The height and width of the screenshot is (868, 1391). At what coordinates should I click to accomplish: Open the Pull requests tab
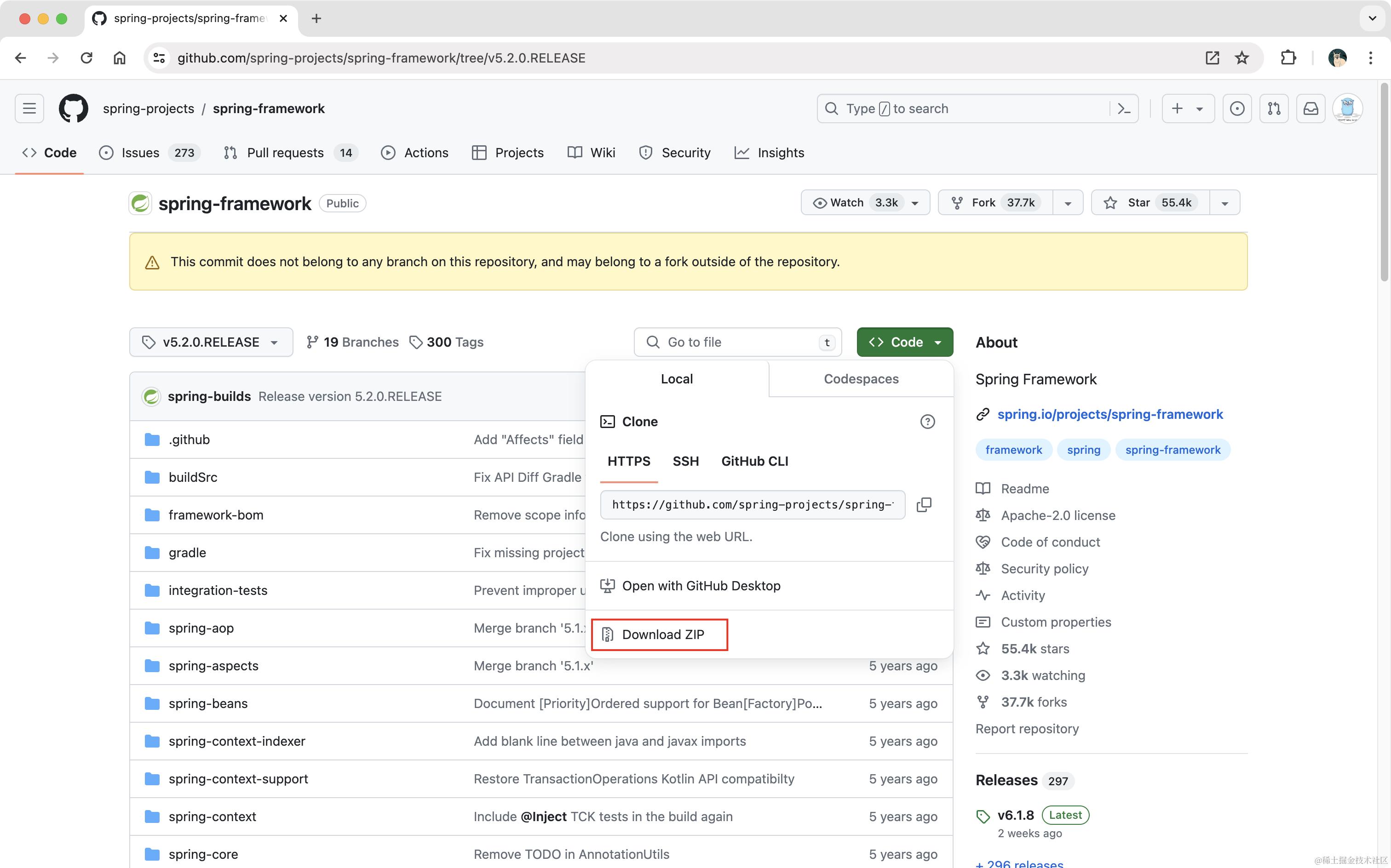click(x=285, y=153)
